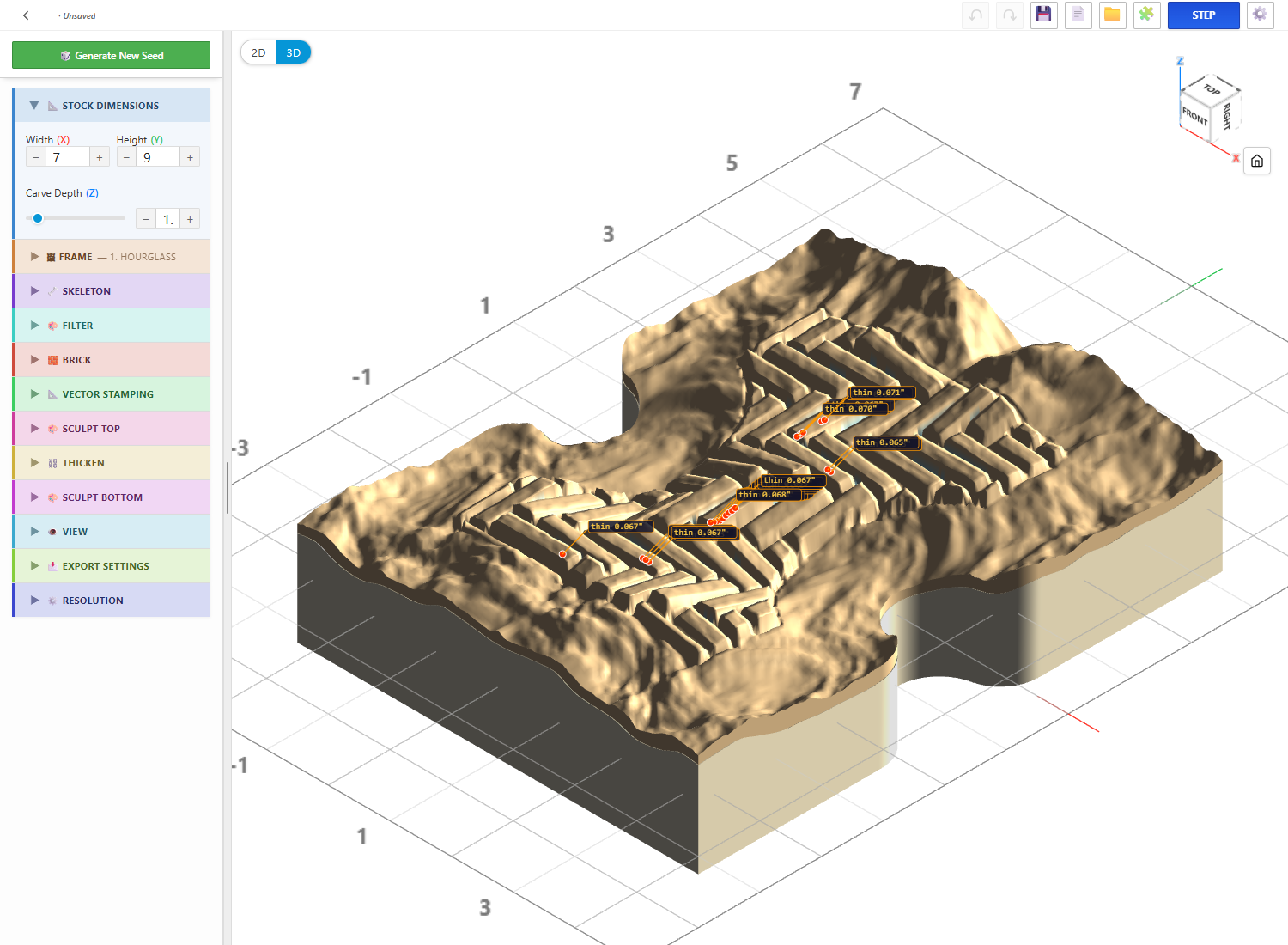Image resolution: width=1288 pixels, height=945 pixels.
Task: Expand the Frame section
Action: 112,257
